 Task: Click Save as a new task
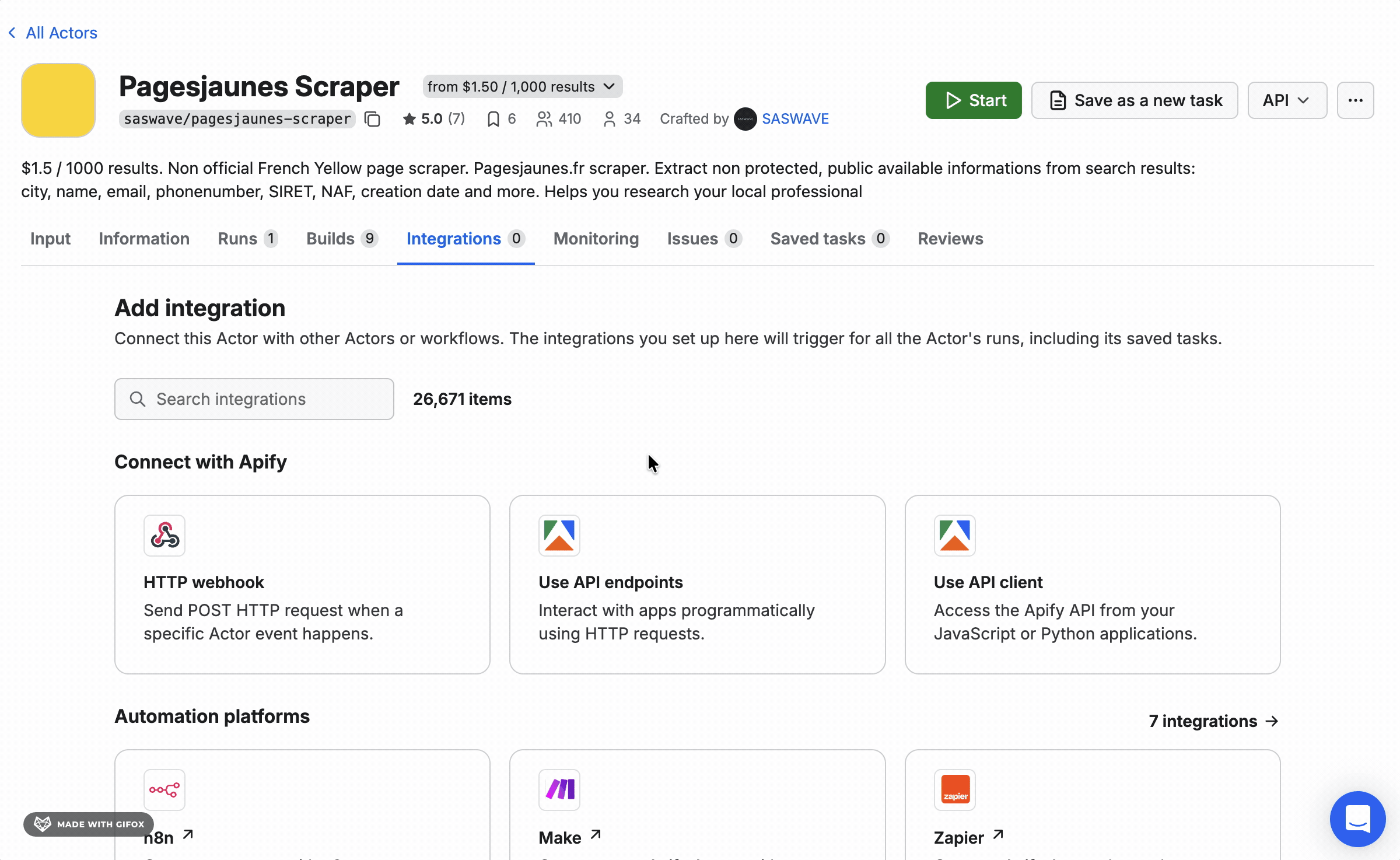[1135, 100]
